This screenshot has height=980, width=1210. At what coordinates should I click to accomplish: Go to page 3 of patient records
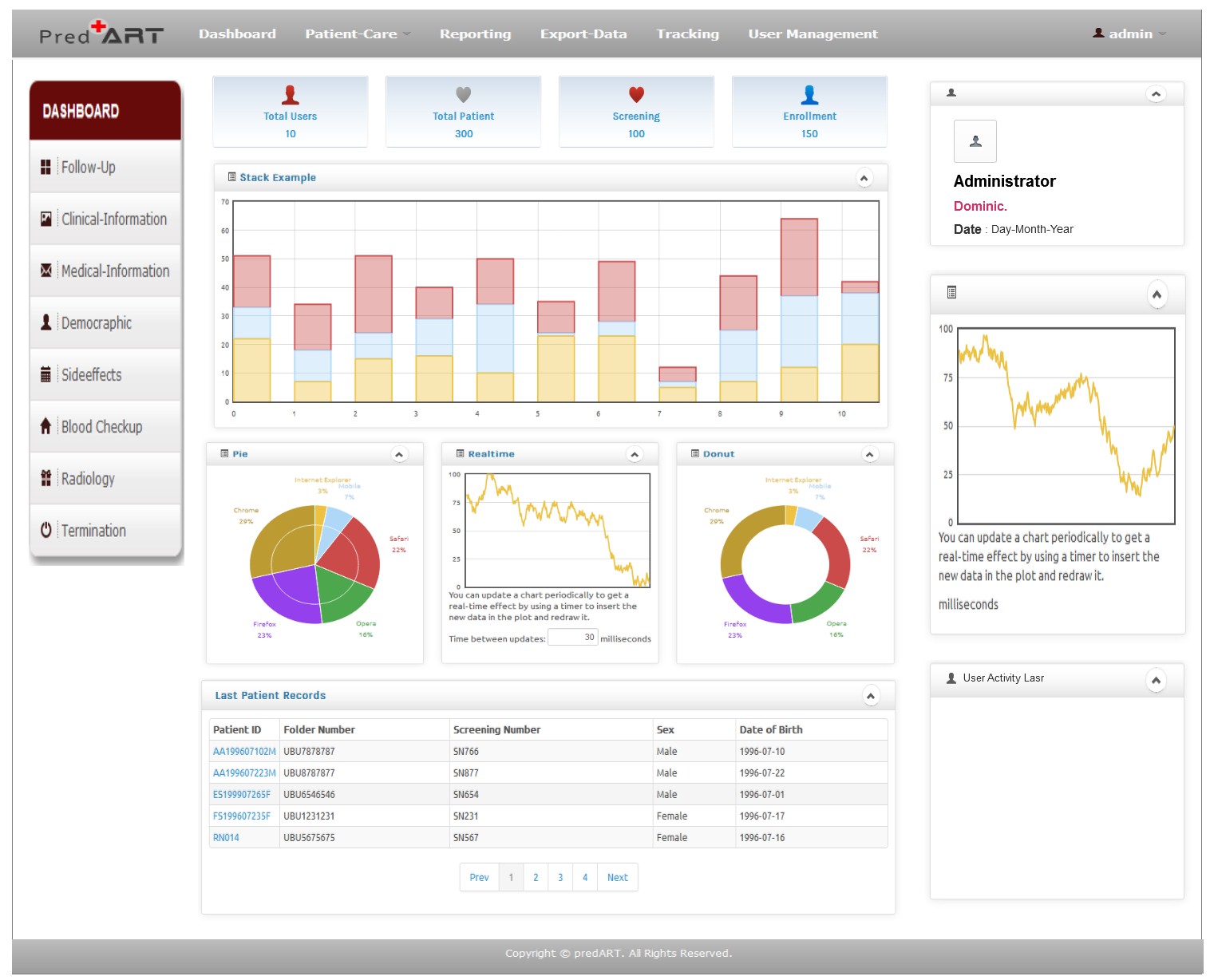(x=560, y=877)
